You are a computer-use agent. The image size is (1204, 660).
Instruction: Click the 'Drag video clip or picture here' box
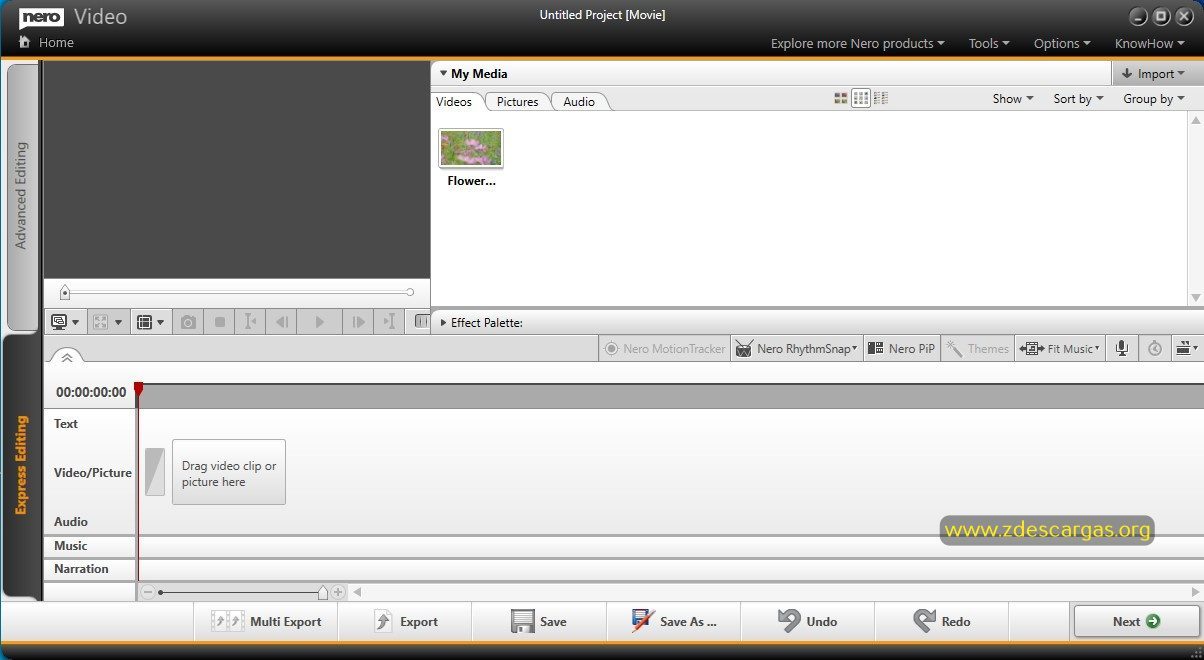(x=229, y=472)
